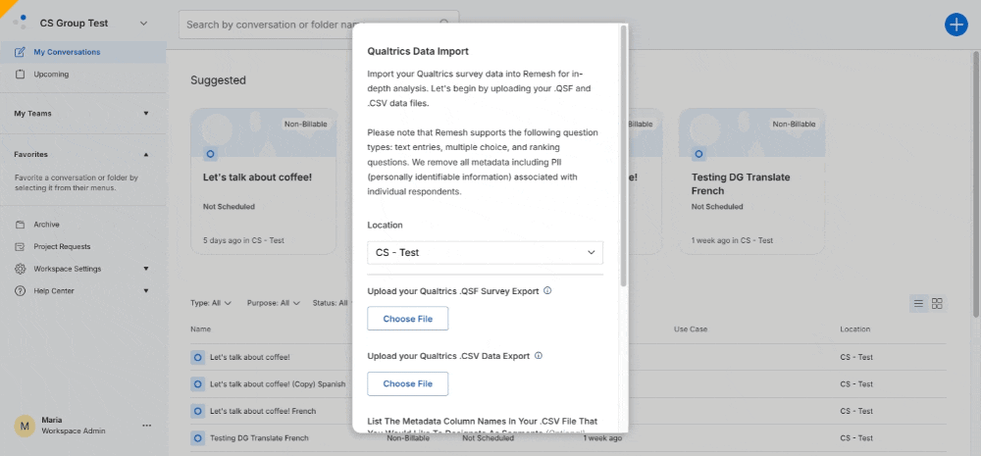Open the Type: All filter
This screenshot has height=456, width=981.
[211, 303]
